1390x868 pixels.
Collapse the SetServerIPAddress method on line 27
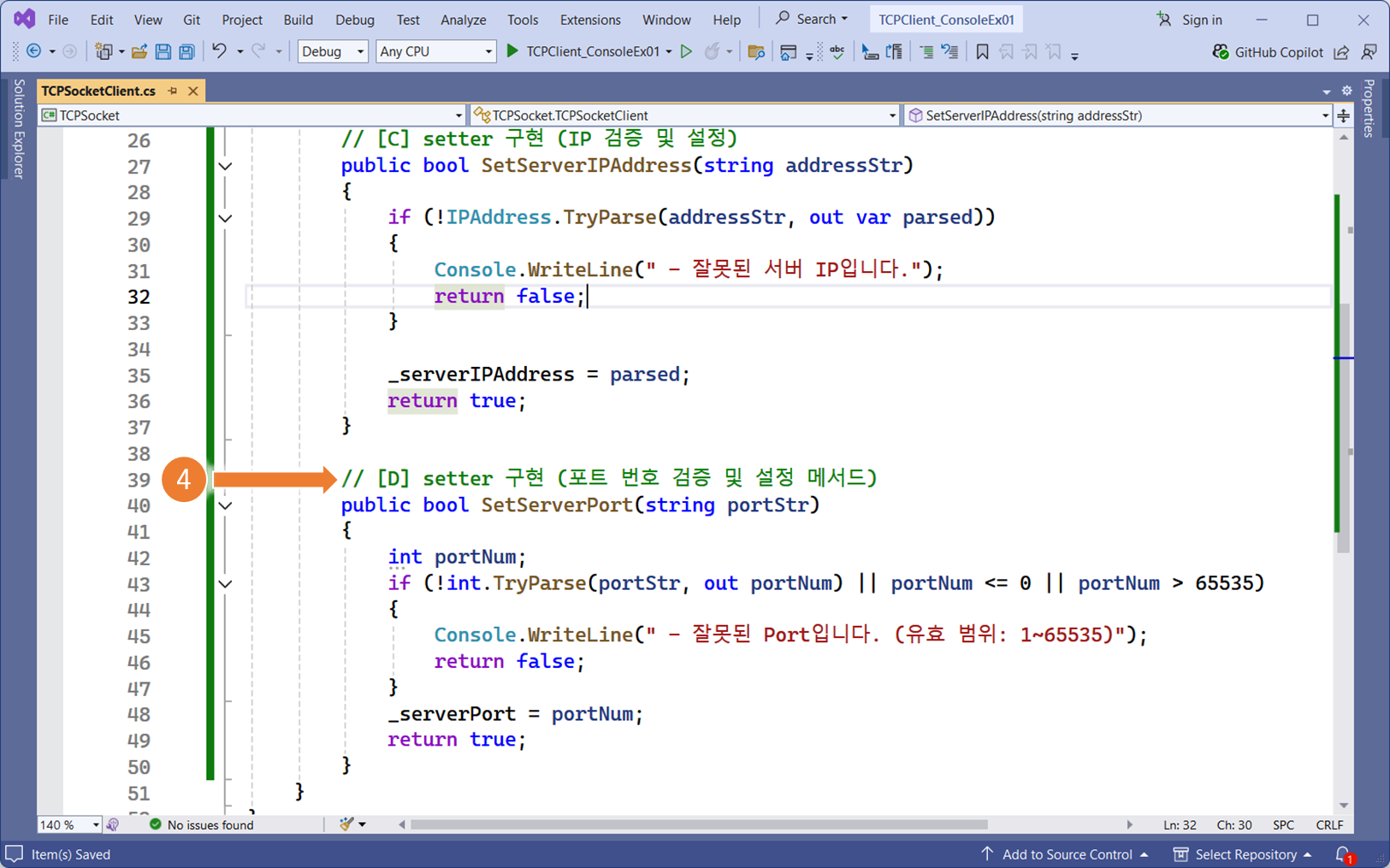click(x=225, y=166)
